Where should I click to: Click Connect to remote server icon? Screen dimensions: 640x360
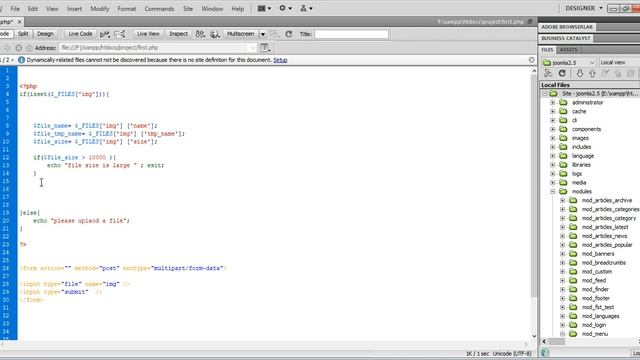pos(548,73)
